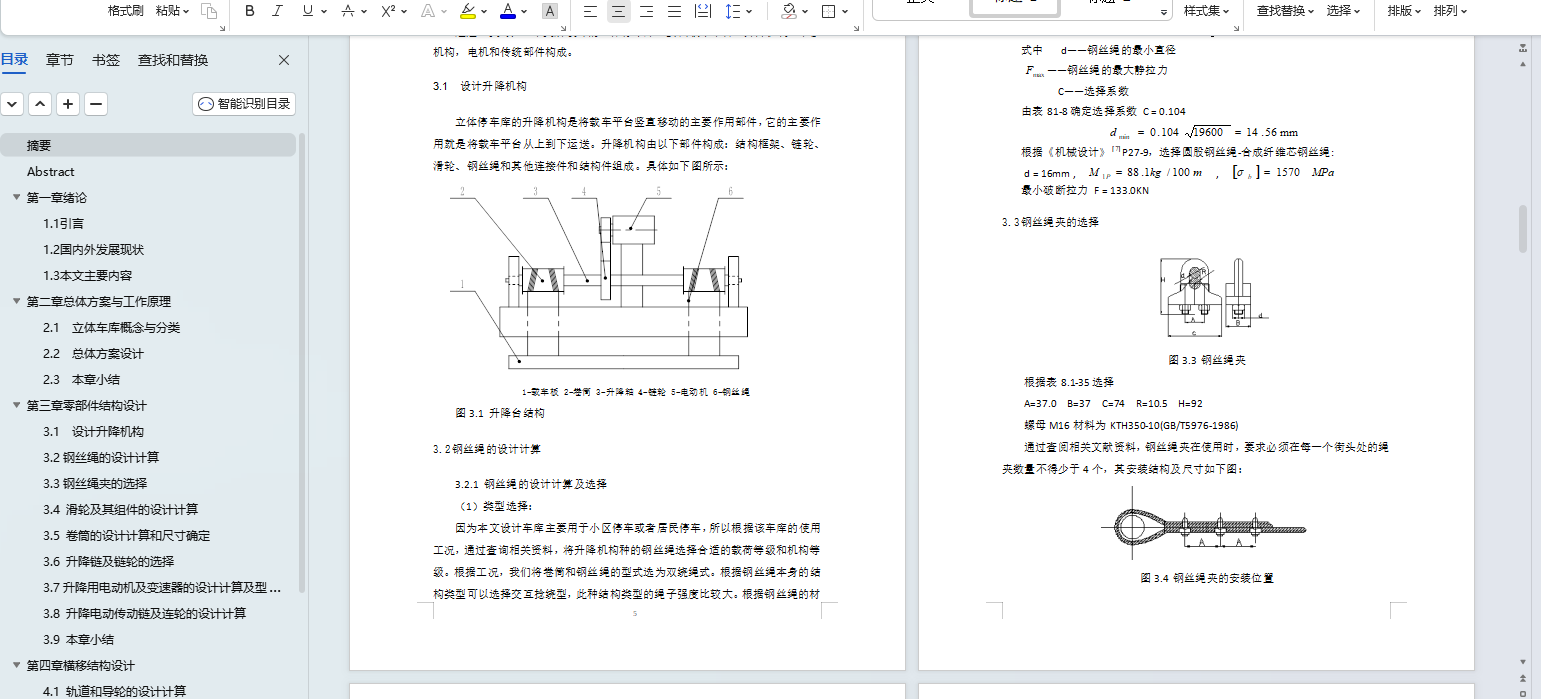The height and width of the screenshot is (699, 1541).
Task: Click the minus button in outline pane
Action: [96, 104]
